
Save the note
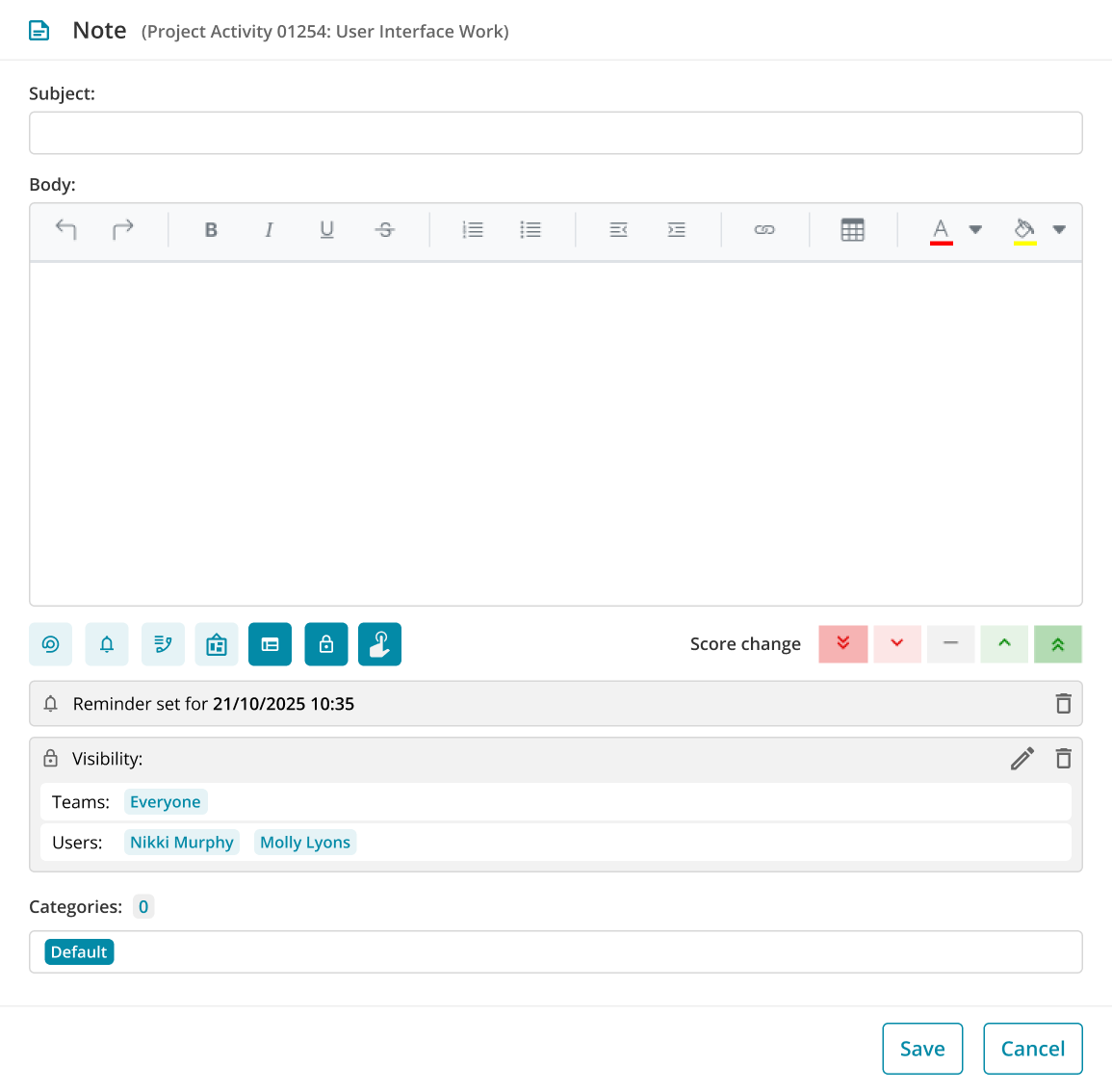pos(922,1049)
